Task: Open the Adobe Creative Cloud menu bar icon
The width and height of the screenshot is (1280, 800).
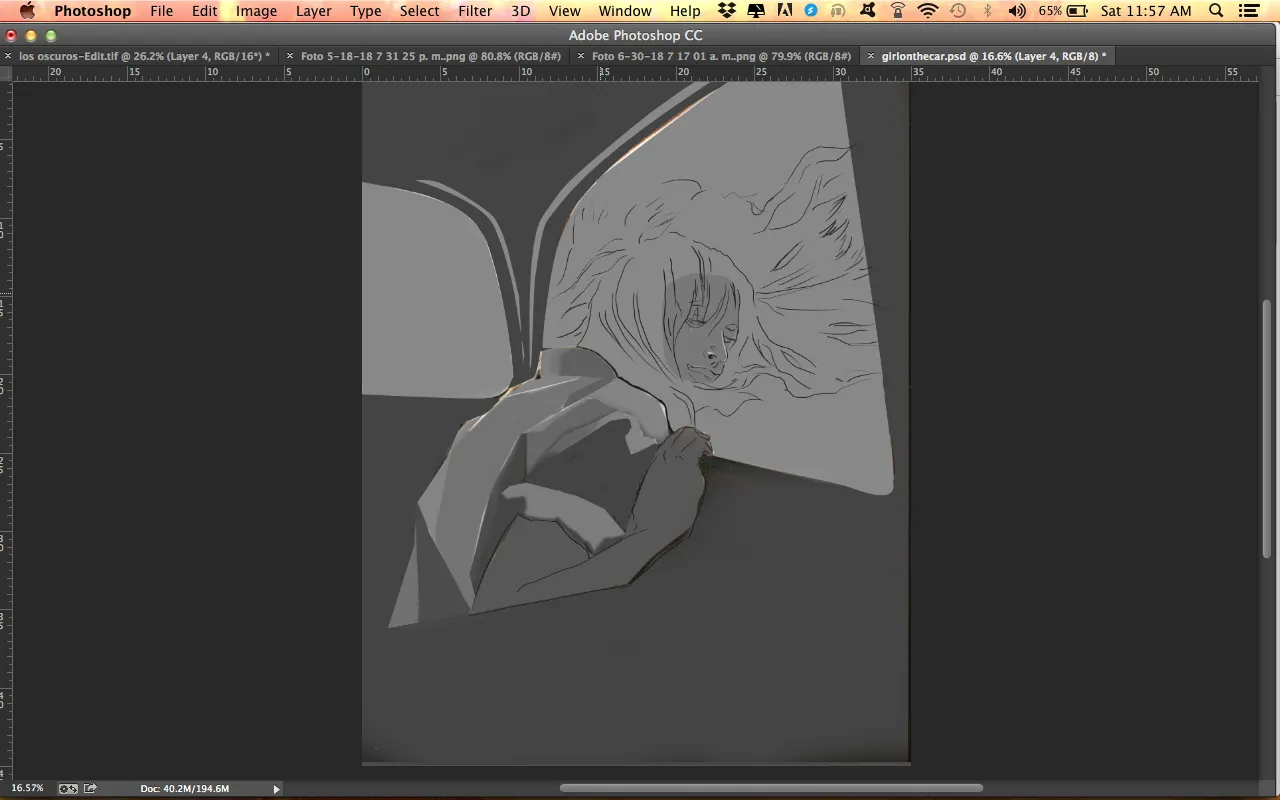Action: click(784, 11)
